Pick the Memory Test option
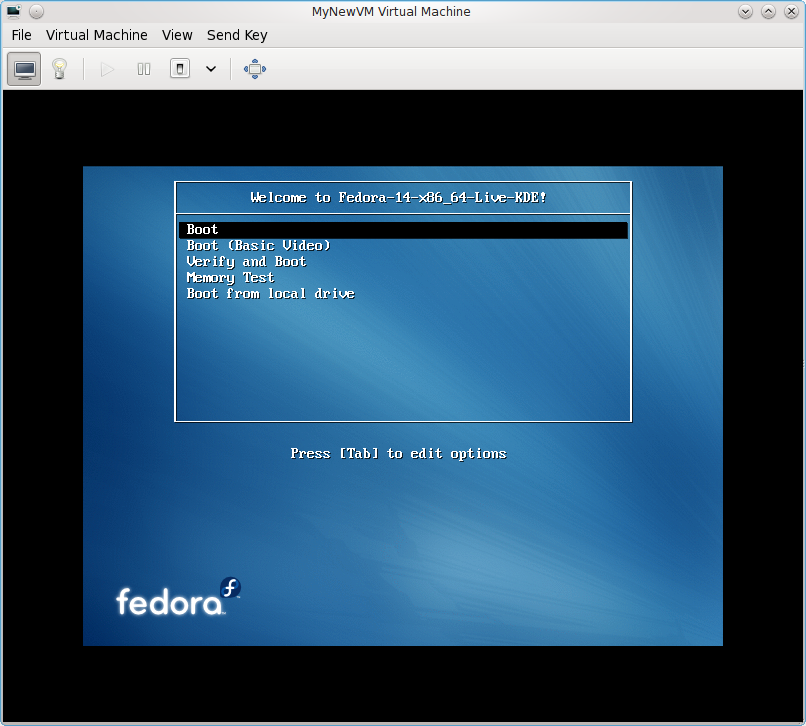This screenshot has width=806, height=726. tap(230, 278)
